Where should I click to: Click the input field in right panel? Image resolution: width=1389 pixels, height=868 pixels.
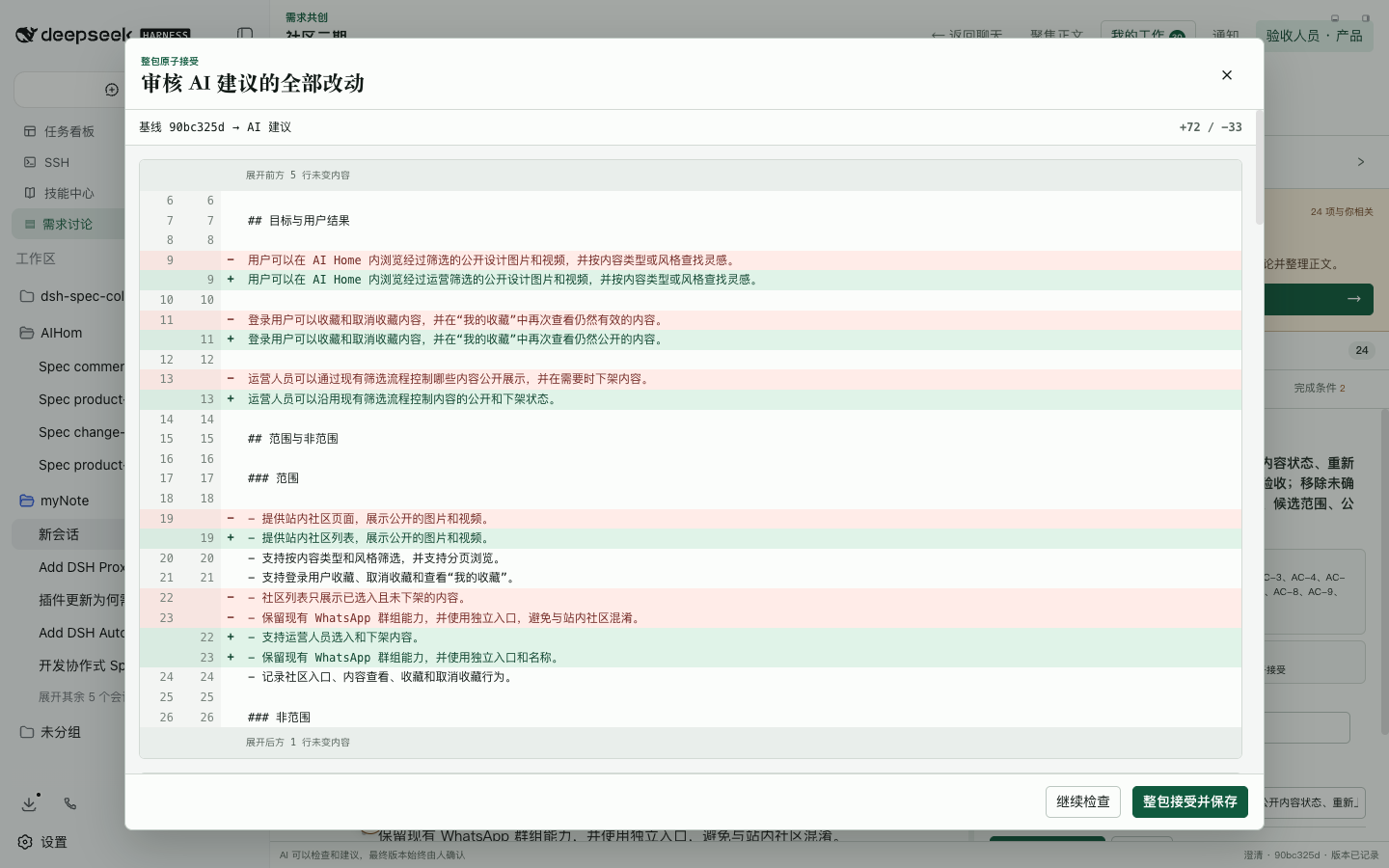(1307, 728)
